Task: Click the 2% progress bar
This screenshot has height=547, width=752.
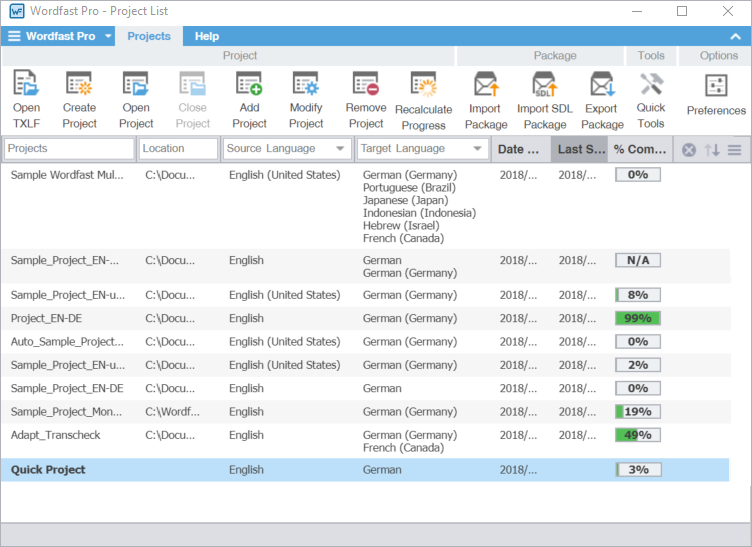Action: tap(638, 365)
